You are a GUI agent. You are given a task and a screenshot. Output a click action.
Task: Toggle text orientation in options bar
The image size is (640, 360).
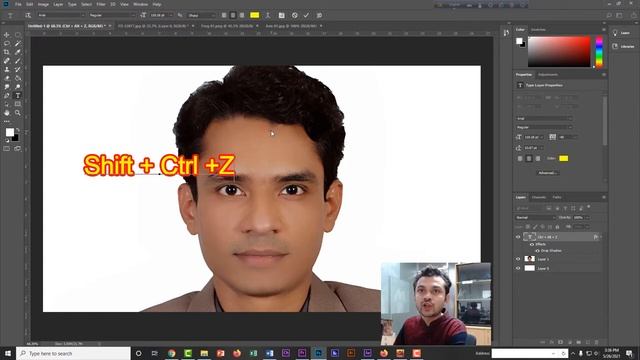tap(28, 15)
